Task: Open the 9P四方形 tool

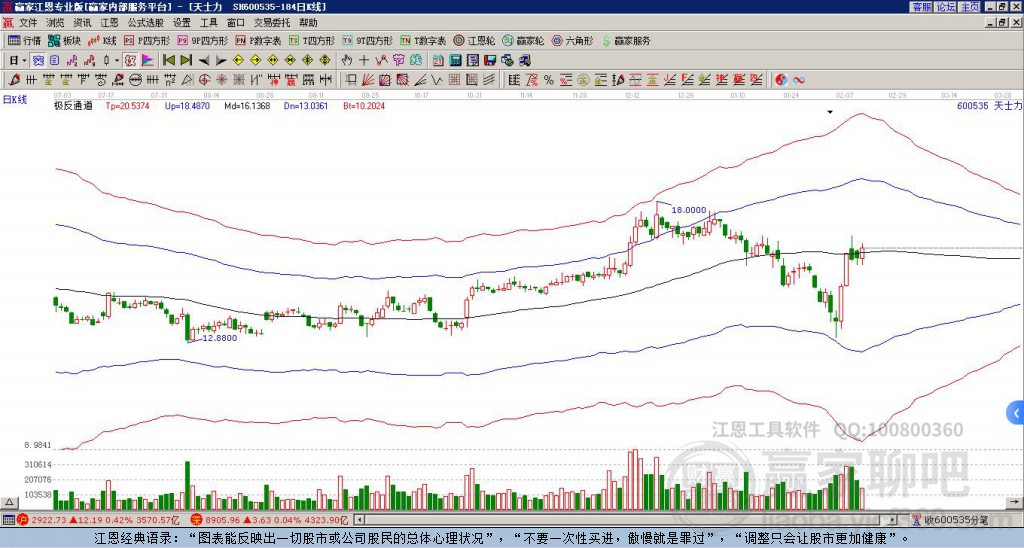Action: tap(203, 40)
